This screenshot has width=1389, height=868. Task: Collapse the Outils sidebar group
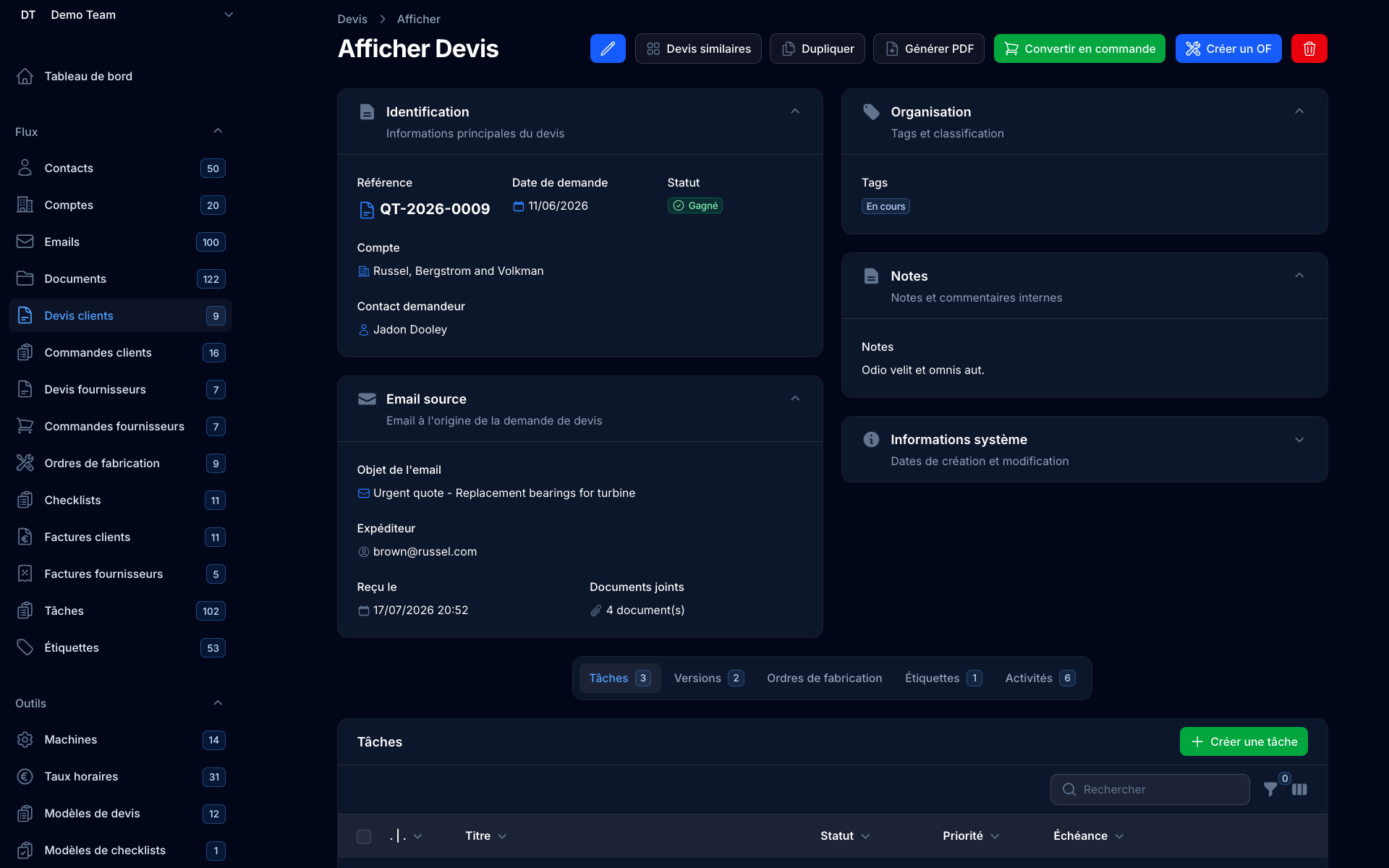pyautogui.click(x=218, y=703)
